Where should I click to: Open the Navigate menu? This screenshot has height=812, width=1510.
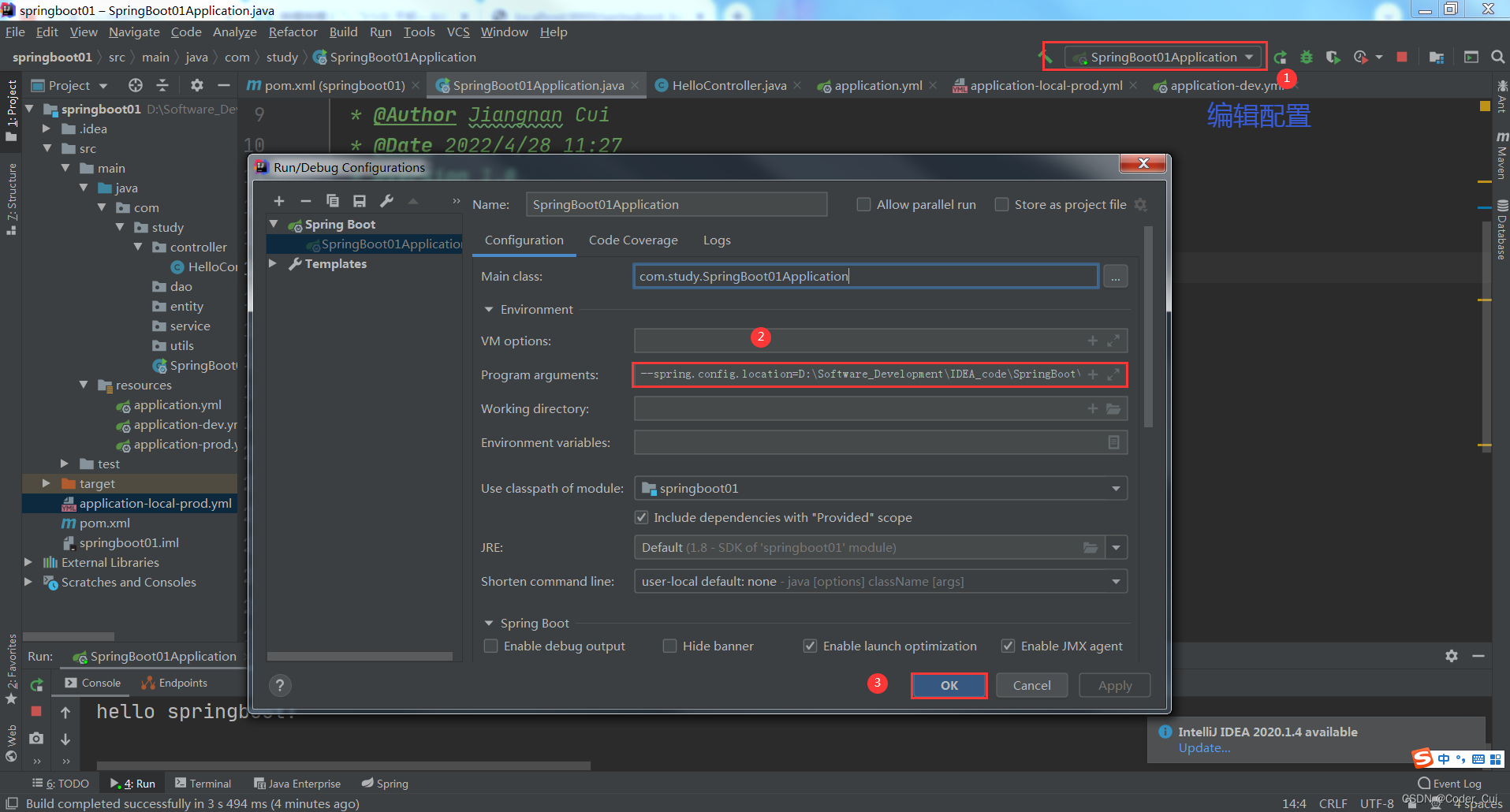click(x=134, y=32)
